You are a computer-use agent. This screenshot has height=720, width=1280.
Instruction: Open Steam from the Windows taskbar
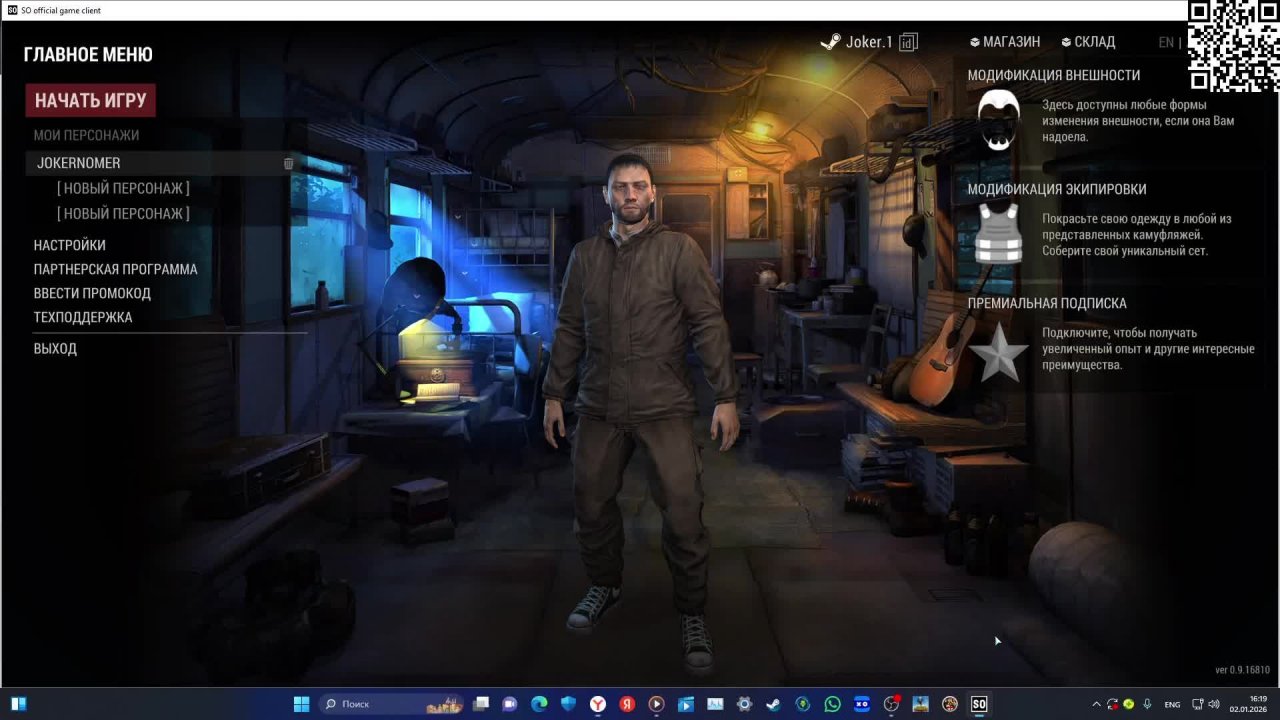(x=773, y=704)
